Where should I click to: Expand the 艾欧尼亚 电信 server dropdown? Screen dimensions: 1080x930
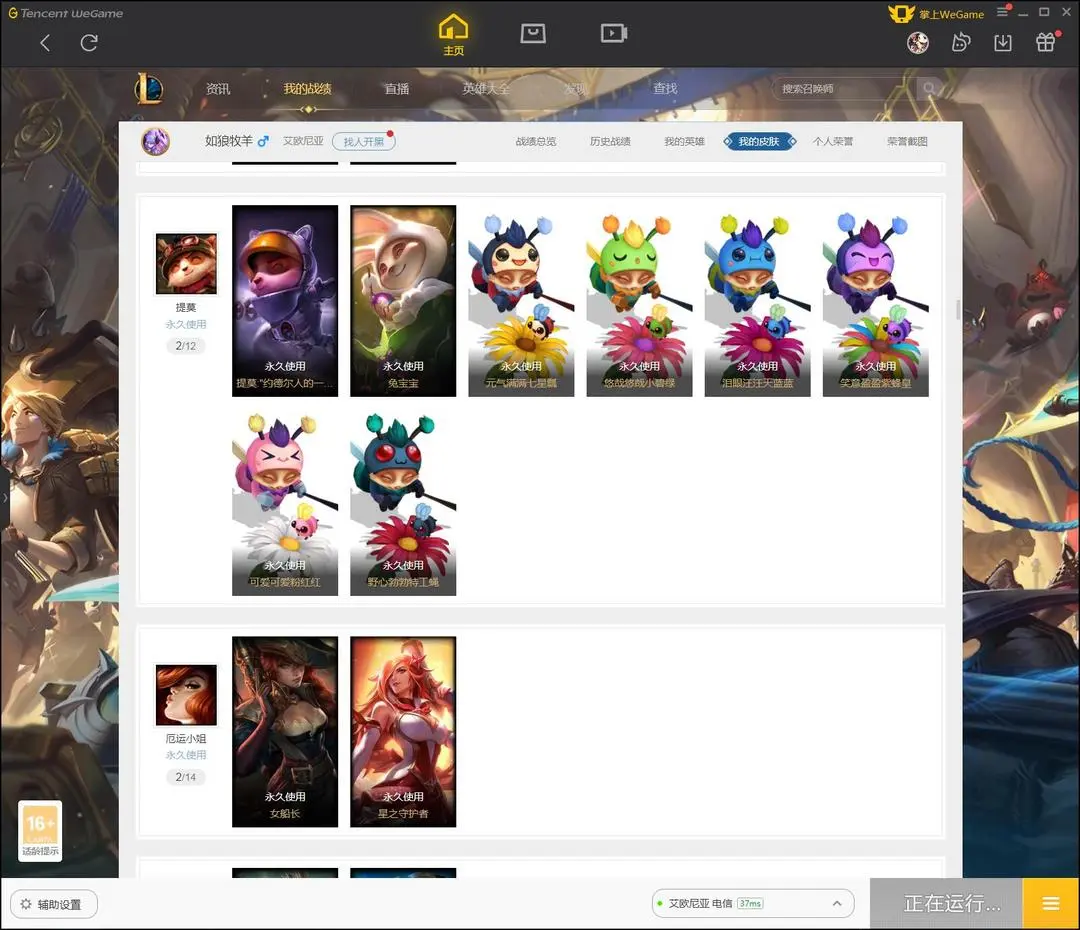(753, 903)
